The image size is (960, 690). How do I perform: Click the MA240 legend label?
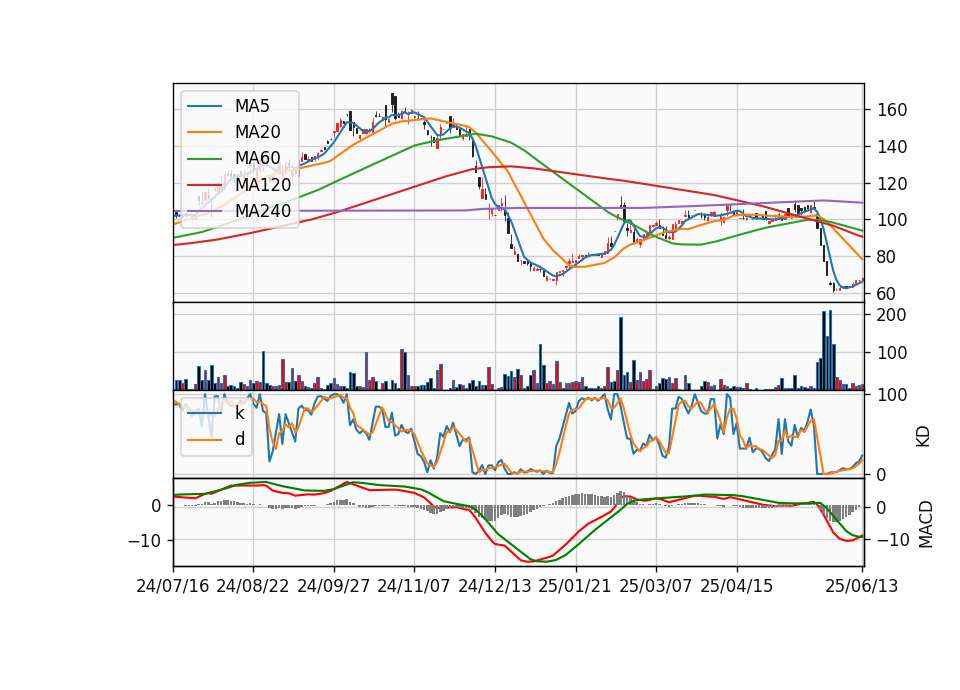[x=263, y=211]
